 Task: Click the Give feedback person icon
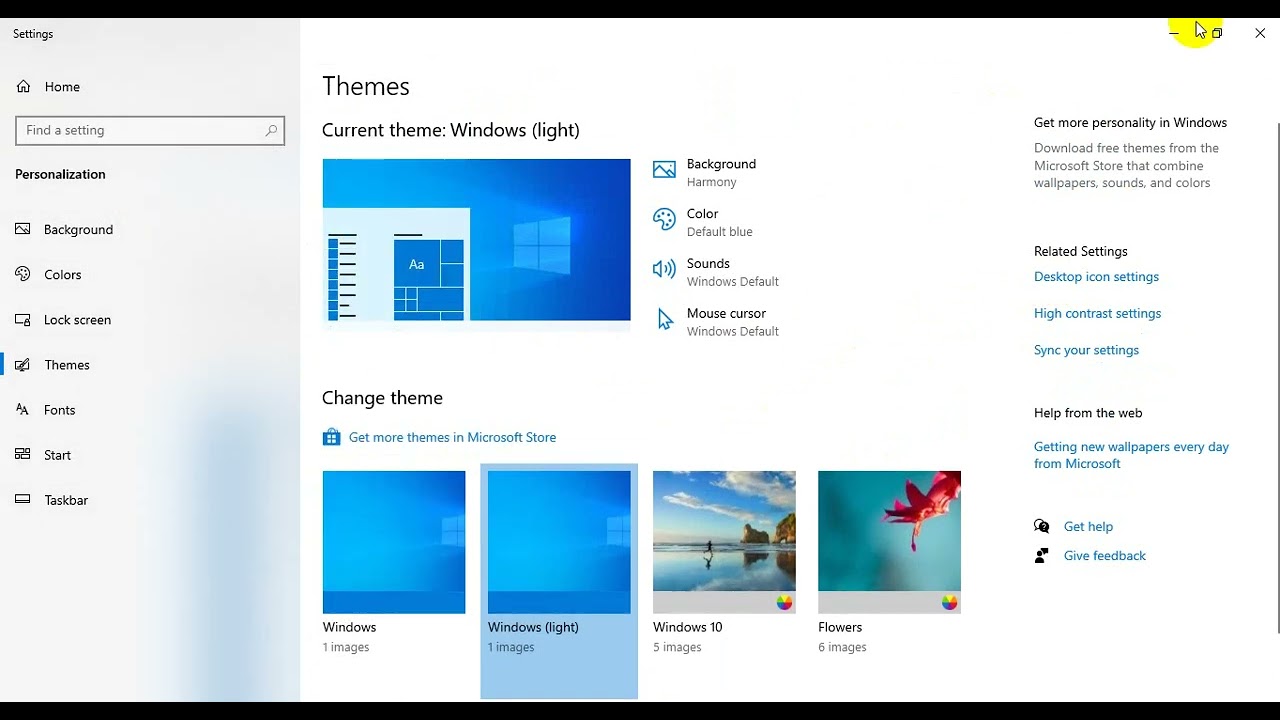pos(1042,555)
